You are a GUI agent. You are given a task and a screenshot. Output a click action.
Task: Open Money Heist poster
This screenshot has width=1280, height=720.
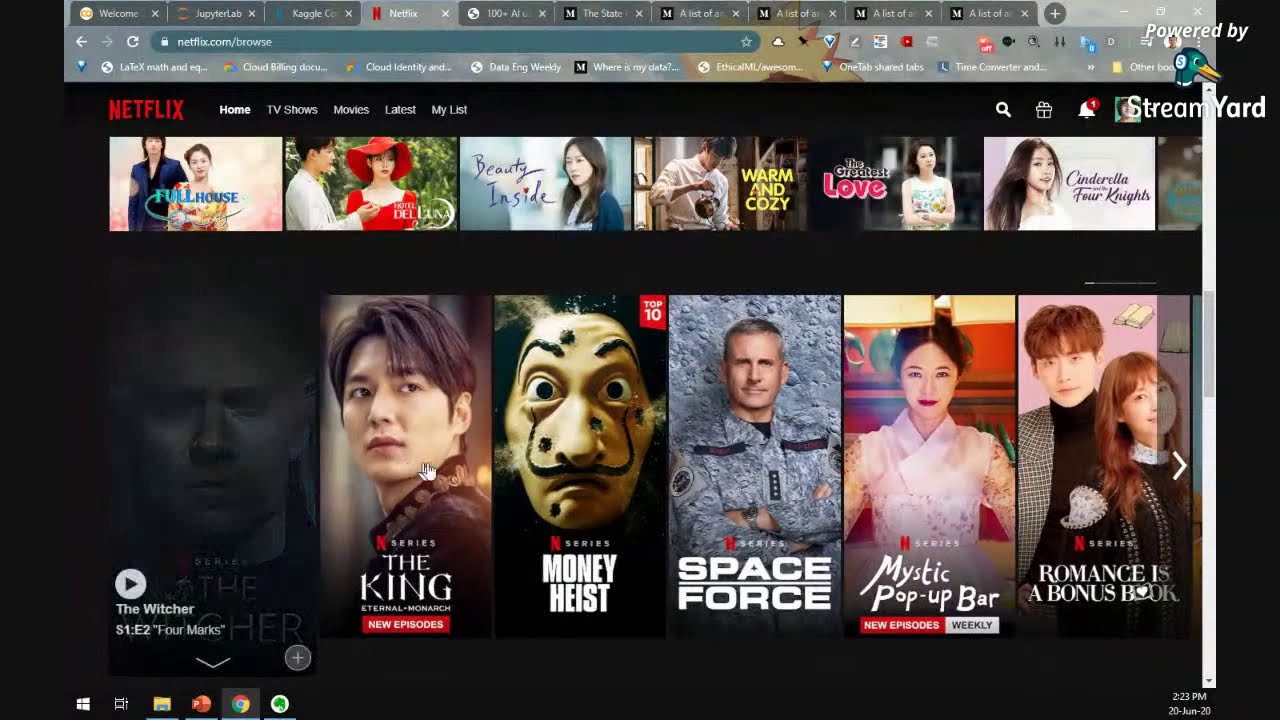(x=580, y=466)
